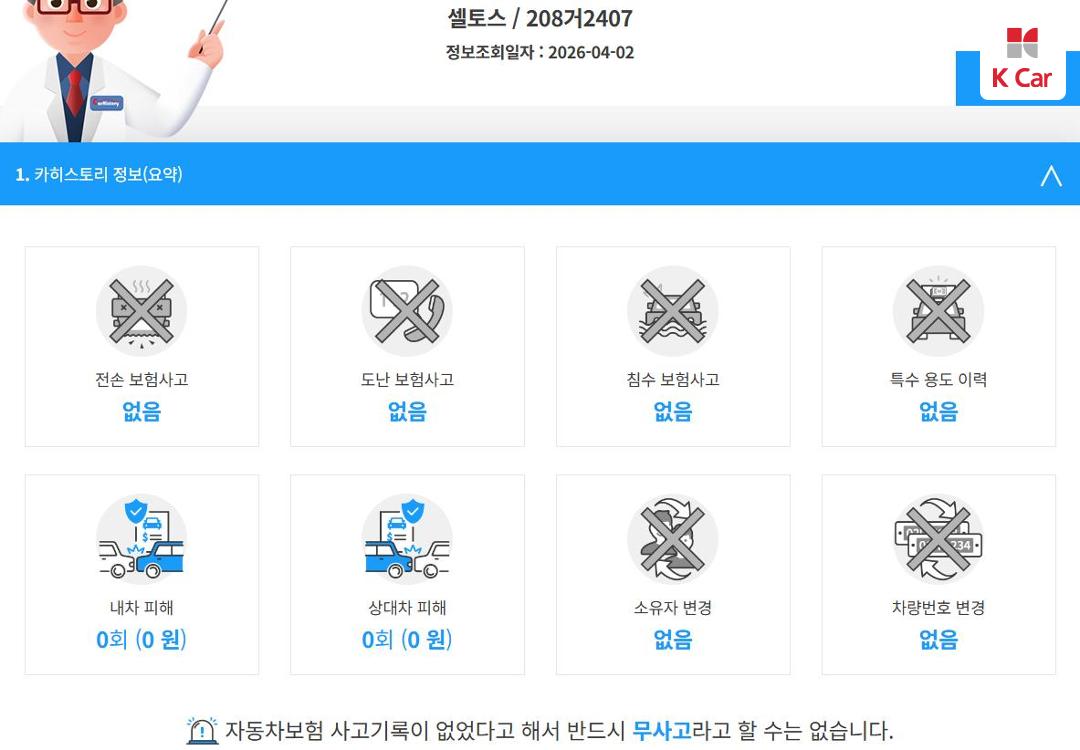Click the 정보조회일자 2026-04-02 date text
Viewport: 1080px width, 750px height.
540,52
